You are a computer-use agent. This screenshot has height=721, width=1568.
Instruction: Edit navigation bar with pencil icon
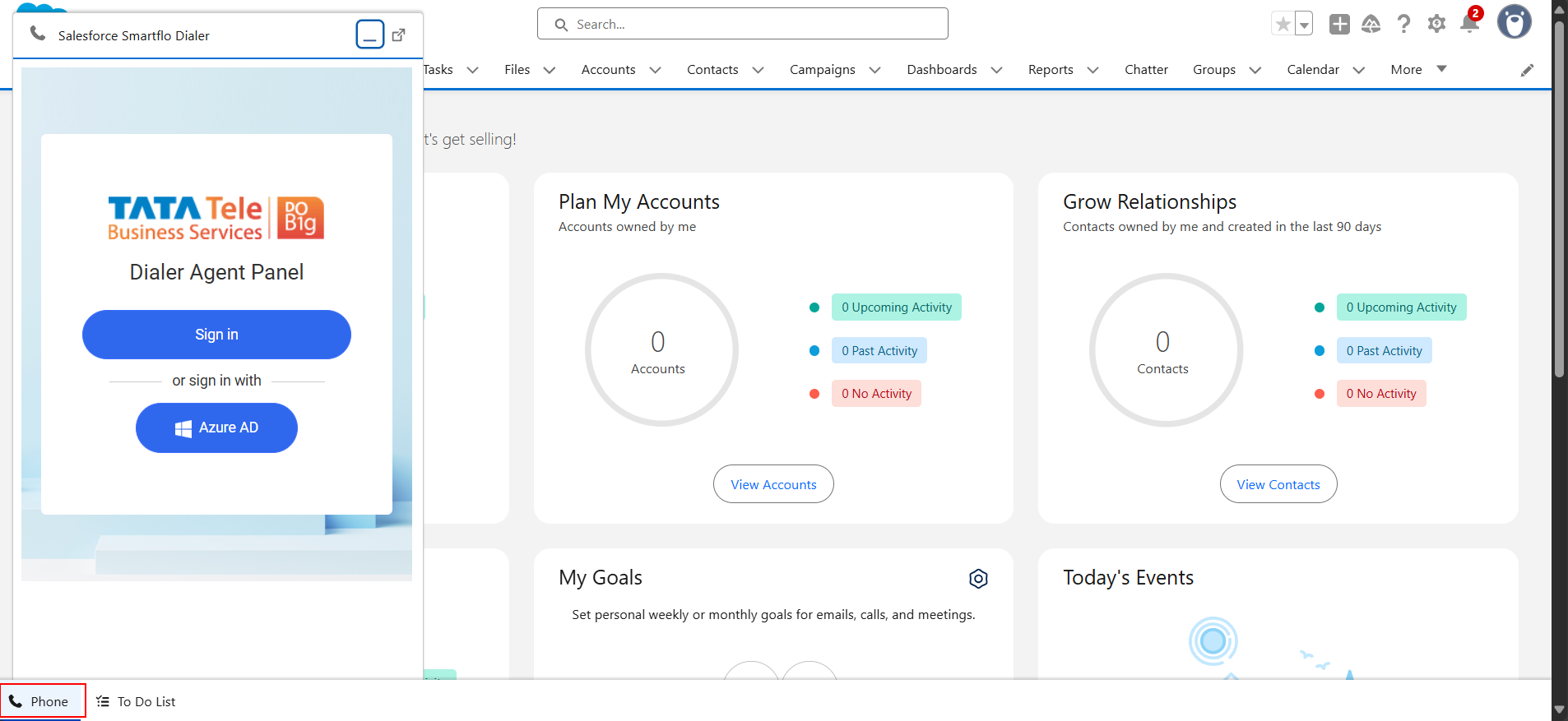click(x=1527, y=70)
